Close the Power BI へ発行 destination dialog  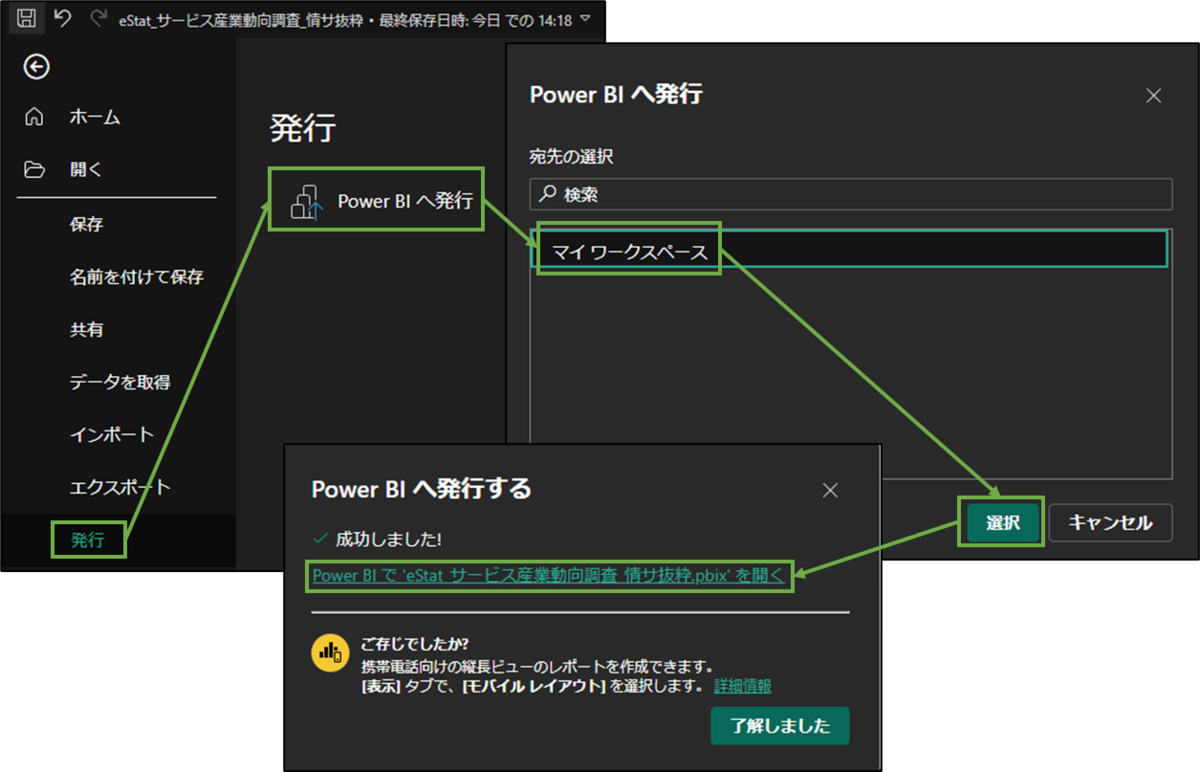click(x=1153, y=96)
